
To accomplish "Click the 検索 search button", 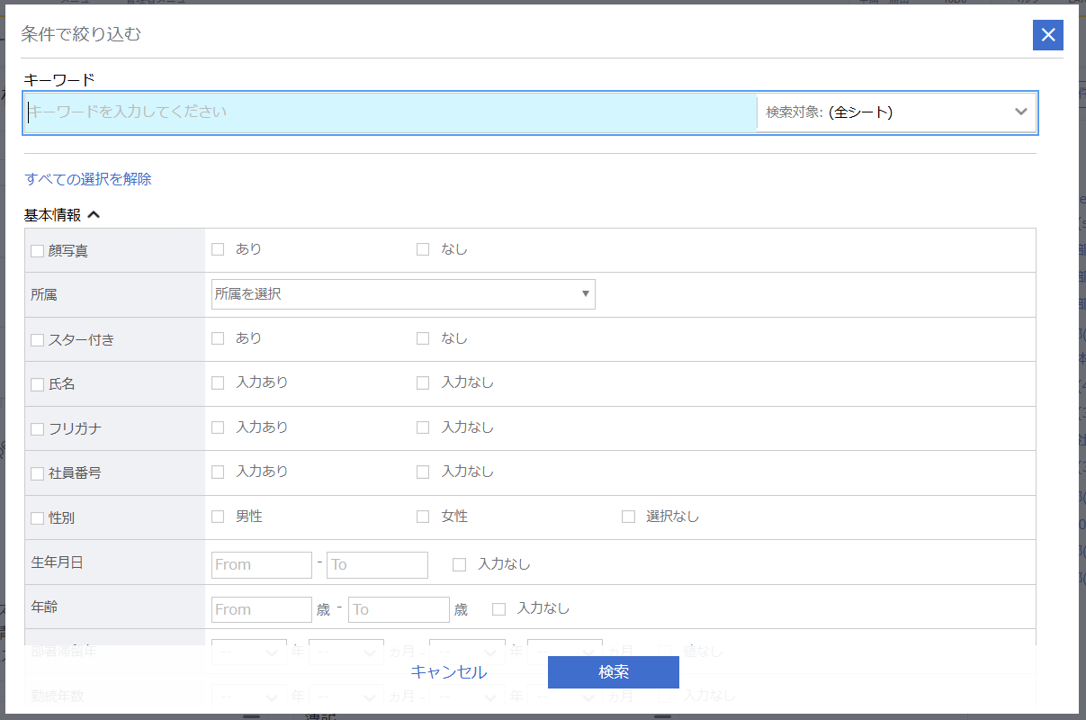I will [x=613, y=672].
